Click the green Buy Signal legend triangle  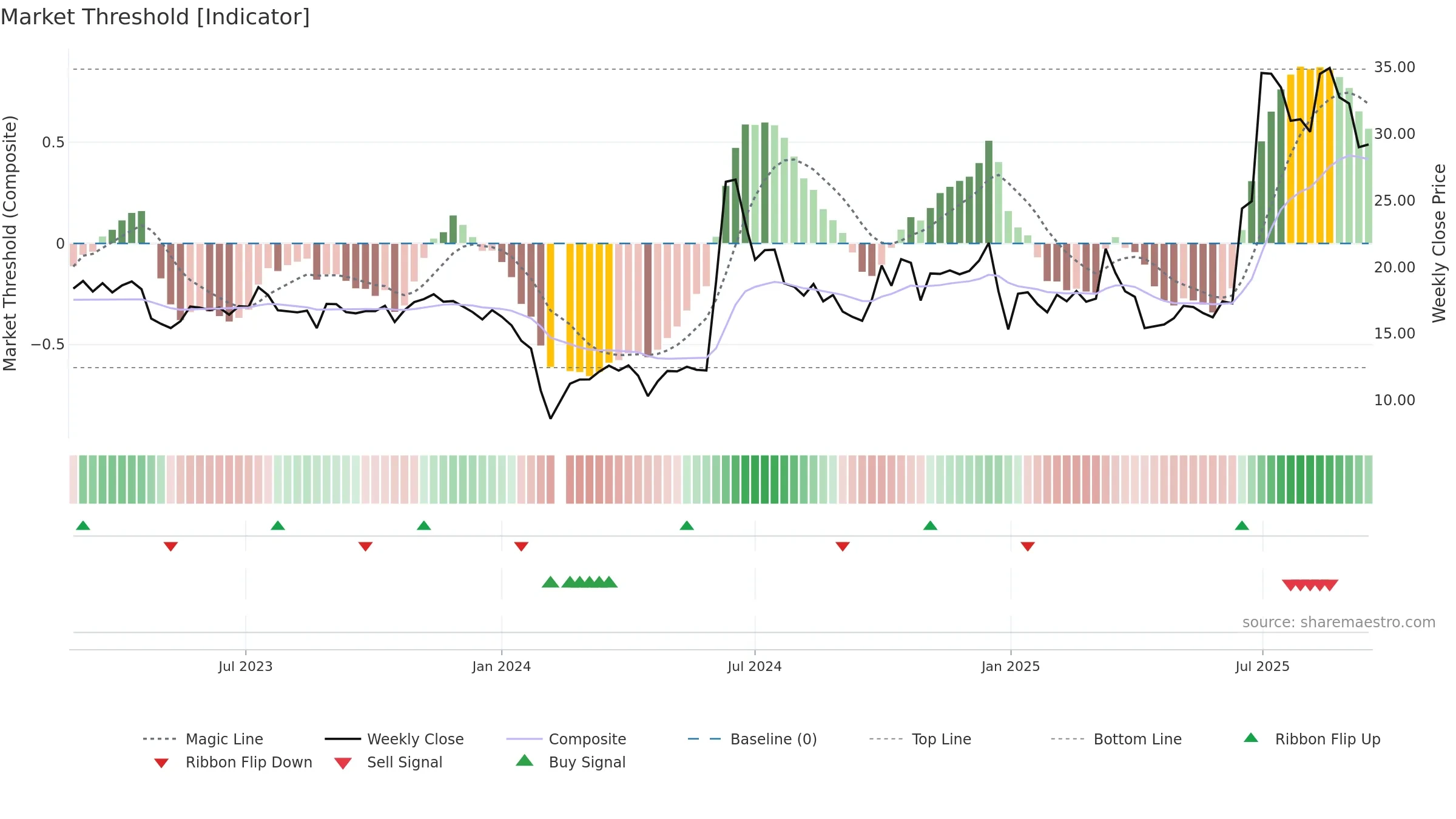525,760
